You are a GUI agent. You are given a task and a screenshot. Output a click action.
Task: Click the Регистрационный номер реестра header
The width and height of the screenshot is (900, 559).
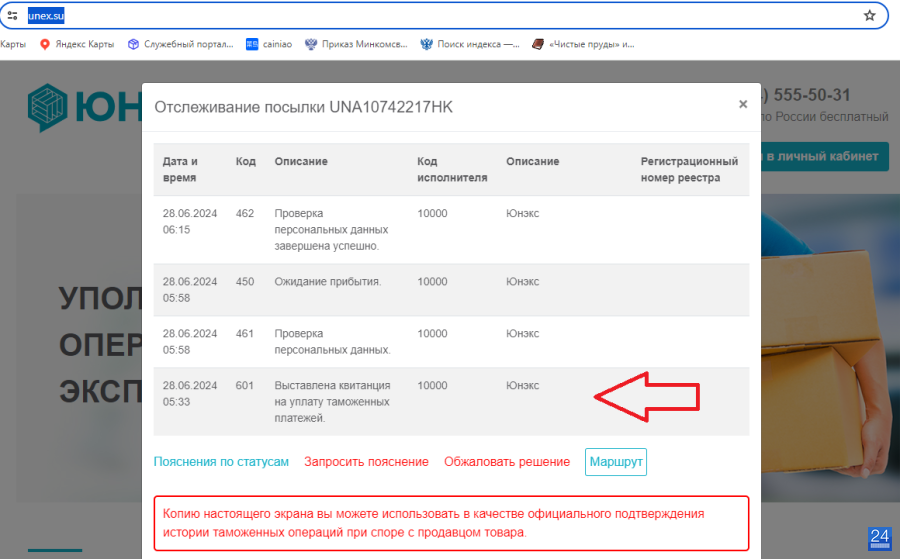(689, 169)
